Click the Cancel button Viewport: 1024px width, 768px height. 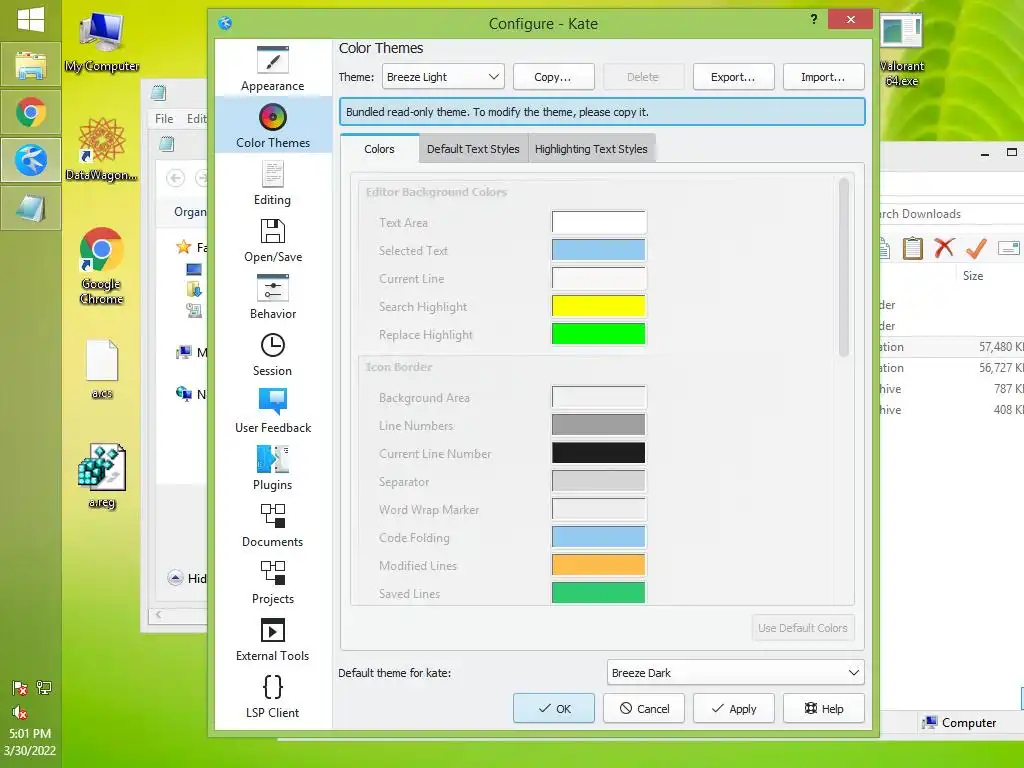coord(644,709)
